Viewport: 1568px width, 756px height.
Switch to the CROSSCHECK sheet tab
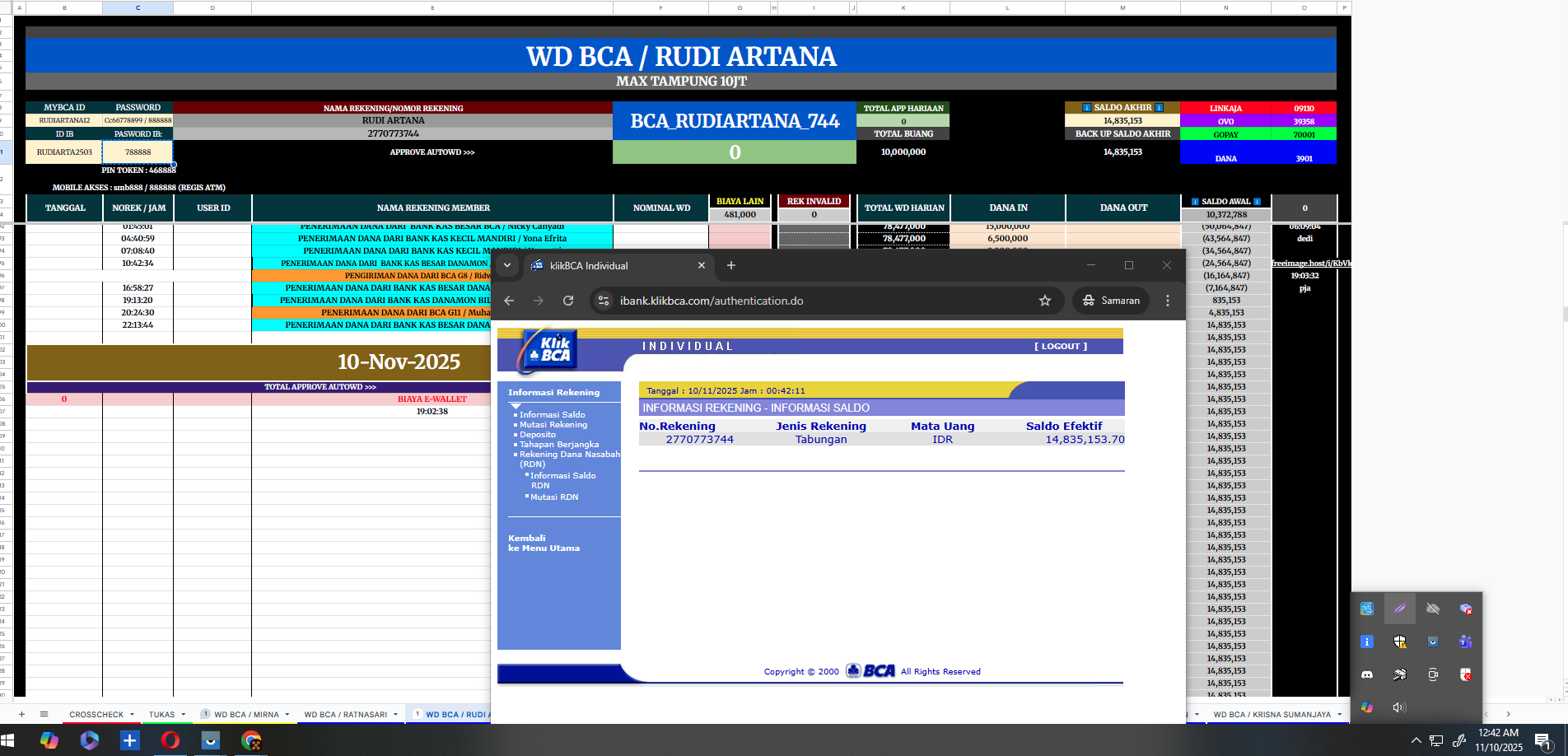coord(96,715)
